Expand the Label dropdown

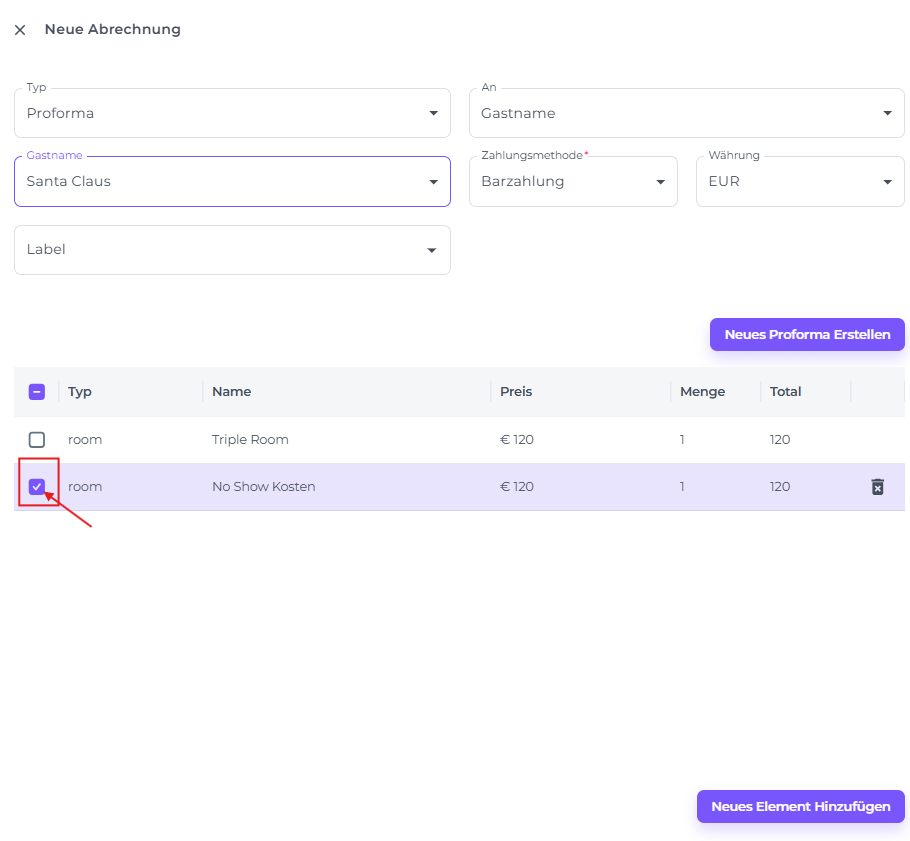pos(232,250)
